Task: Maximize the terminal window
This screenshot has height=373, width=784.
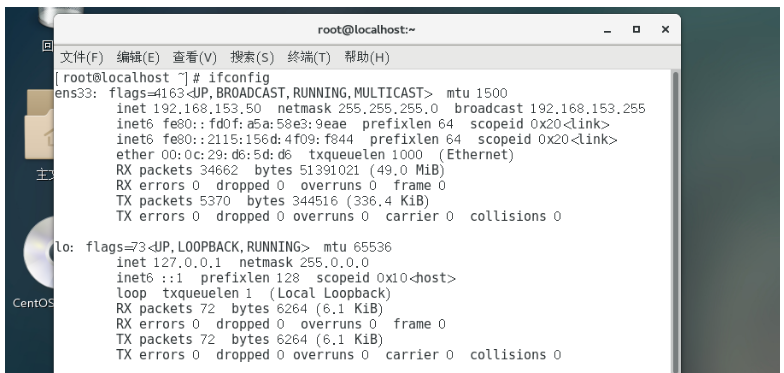Action: (x=636, y=30)
